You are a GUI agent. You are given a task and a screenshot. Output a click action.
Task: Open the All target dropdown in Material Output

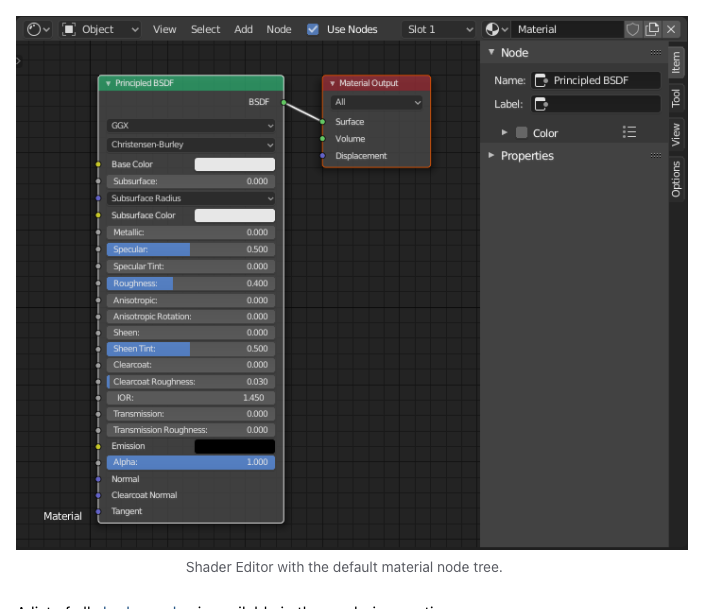click(x=376, y=102)
